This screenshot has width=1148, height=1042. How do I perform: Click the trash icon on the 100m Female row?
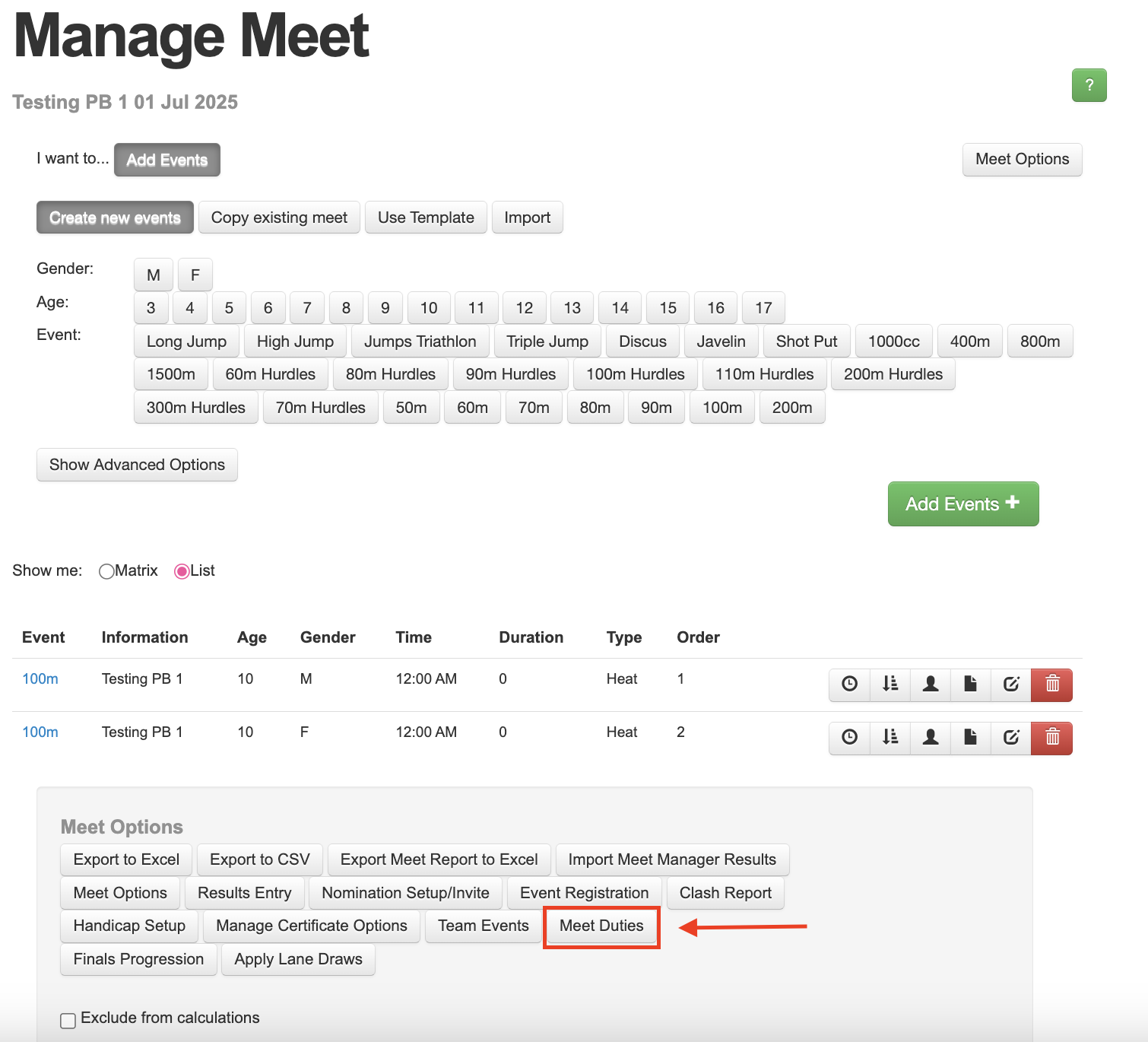tap(1051, 738)
